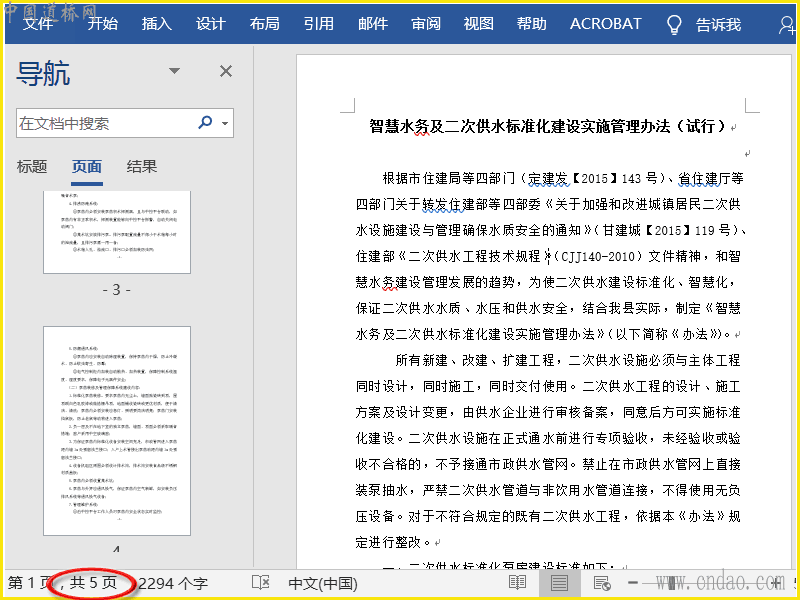This screenshot has width=800, height=600.
Task: Open the 文件 menu
Action: pos(38,23)
